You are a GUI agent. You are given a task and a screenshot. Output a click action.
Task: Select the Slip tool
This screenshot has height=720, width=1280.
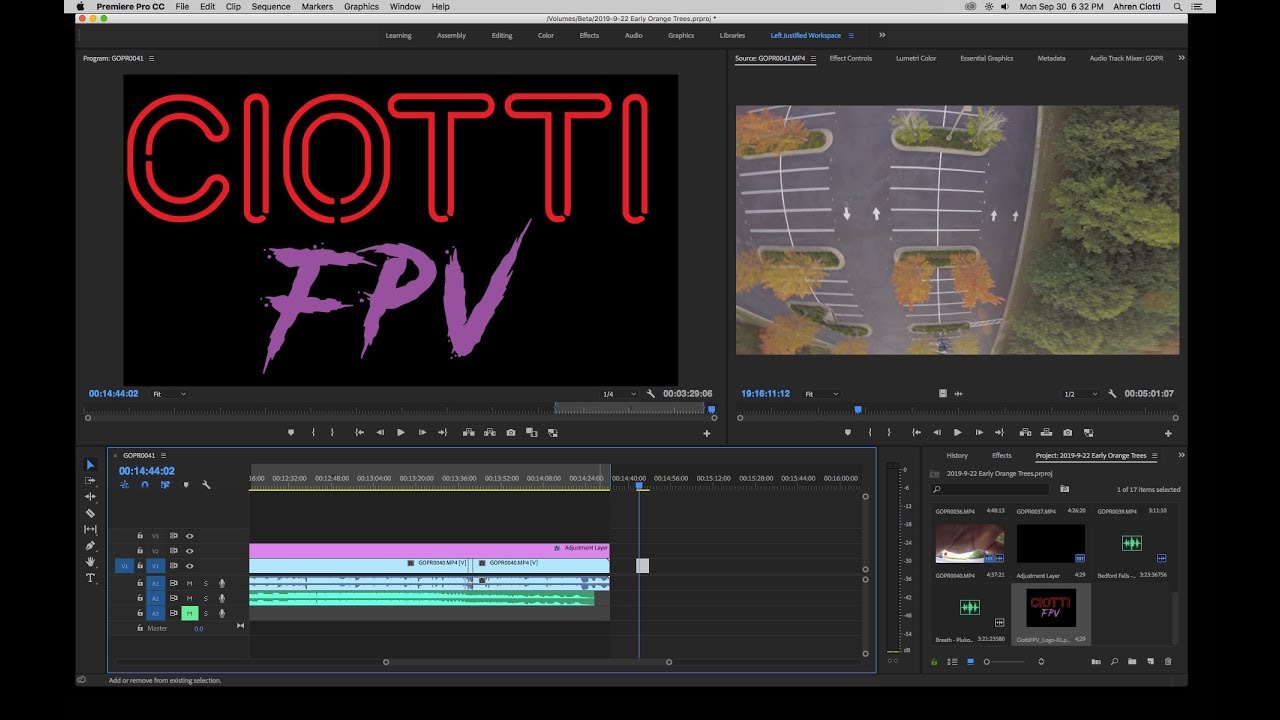[x=90, y=529]
